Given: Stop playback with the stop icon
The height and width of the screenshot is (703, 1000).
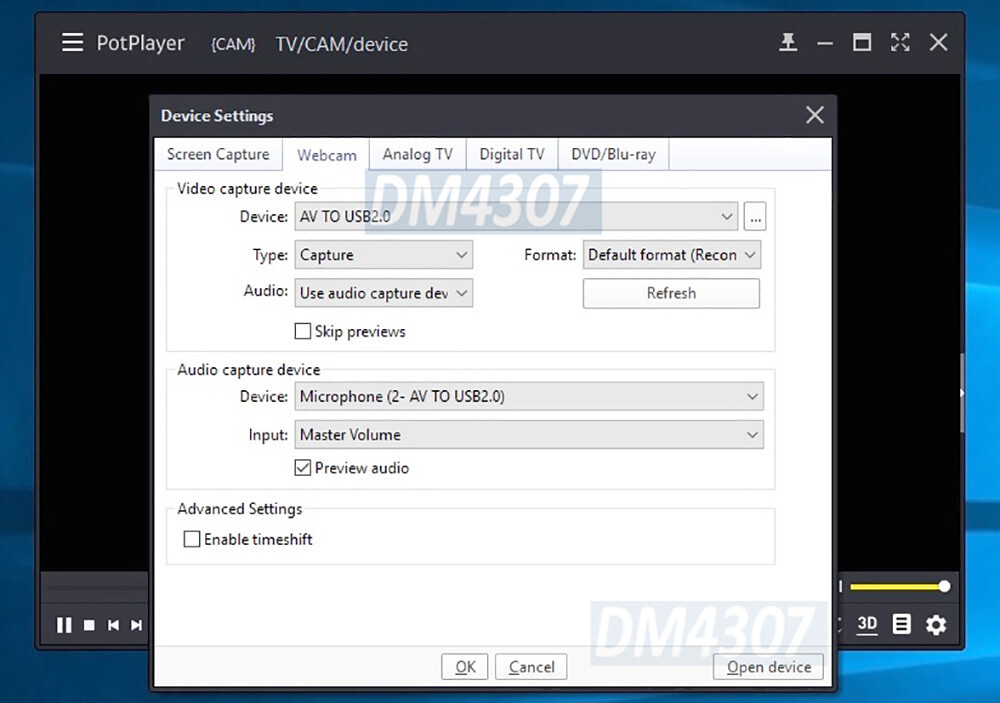Looking at the screenshot, I should pyautogui.click(x=88, y=624).
